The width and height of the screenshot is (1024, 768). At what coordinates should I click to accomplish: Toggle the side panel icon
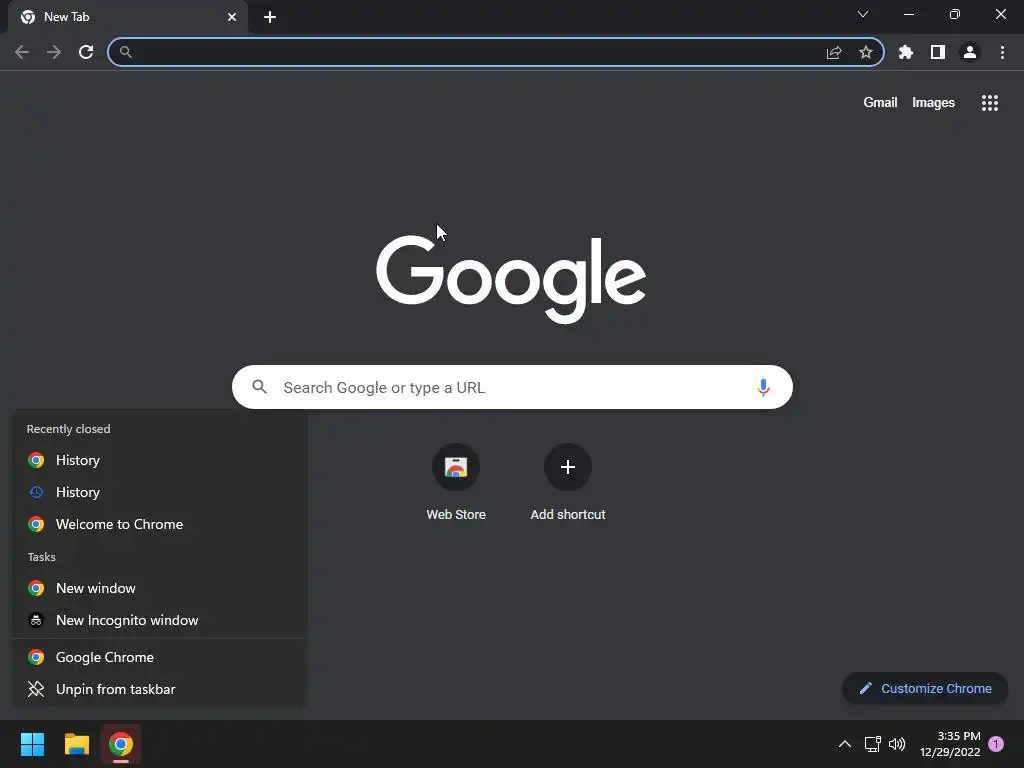[938, 52]
